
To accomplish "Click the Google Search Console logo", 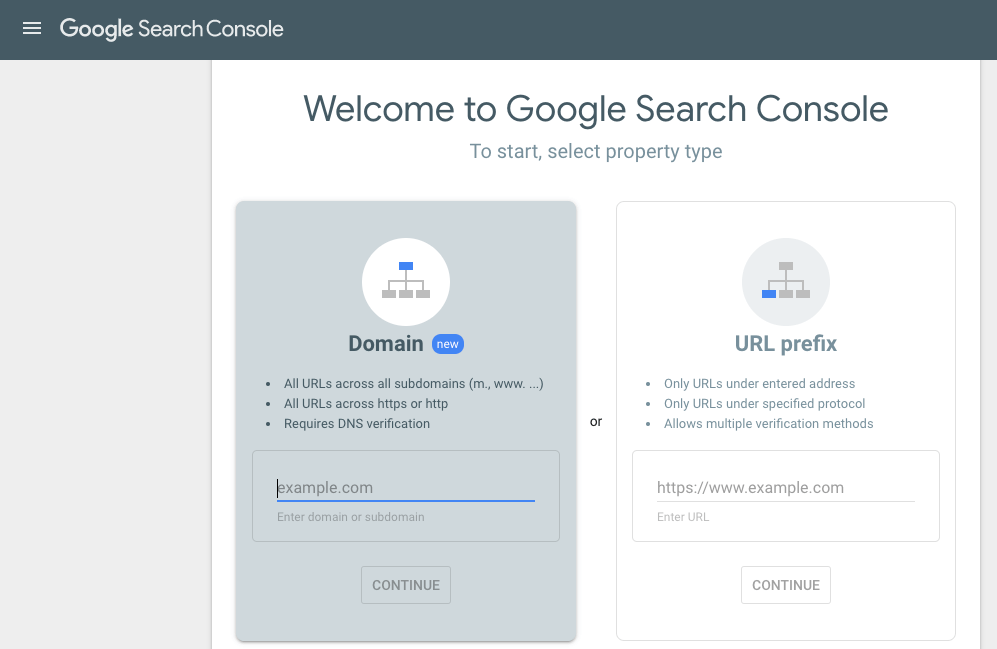I will (x=172, y=29).
